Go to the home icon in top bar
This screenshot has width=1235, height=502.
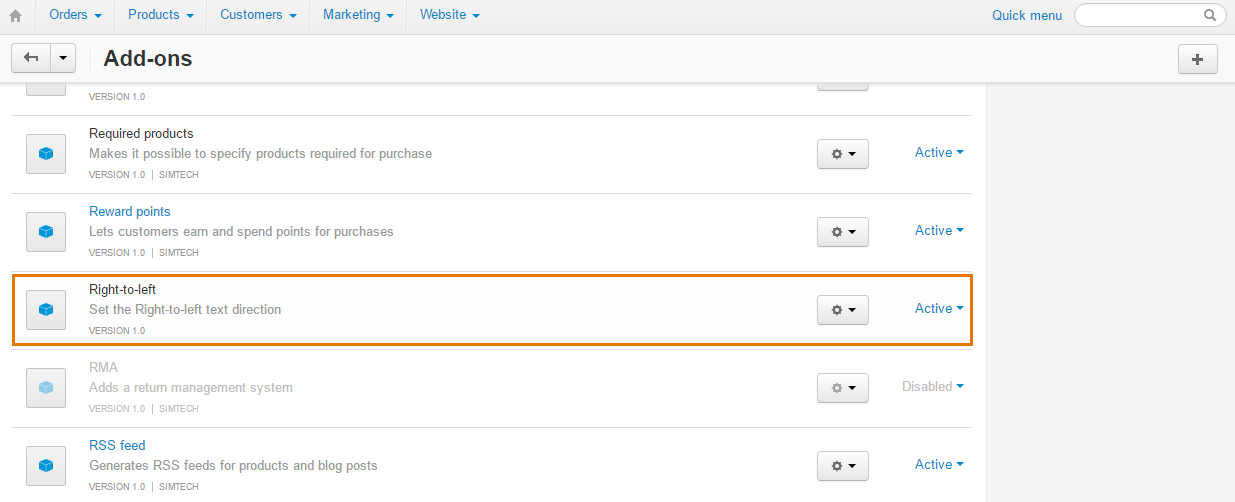click(15, 15)
